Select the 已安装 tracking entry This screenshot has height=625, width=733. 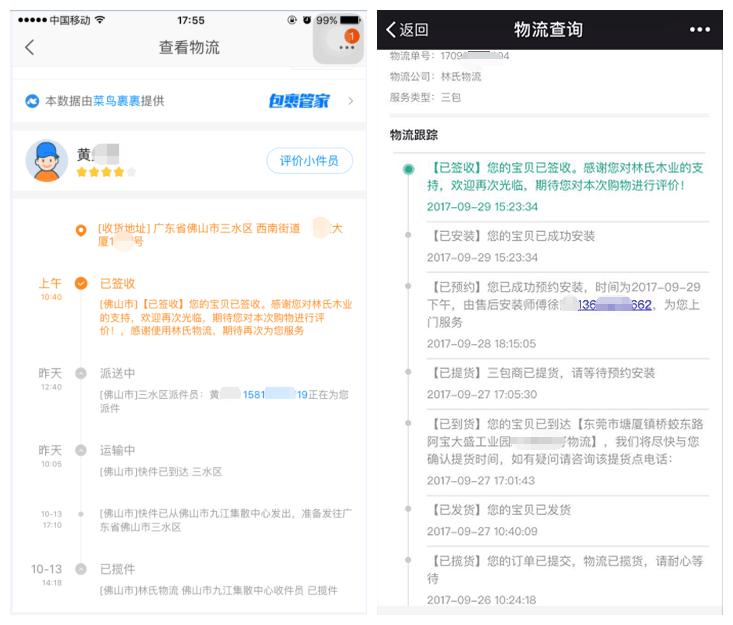click(512, 236)
